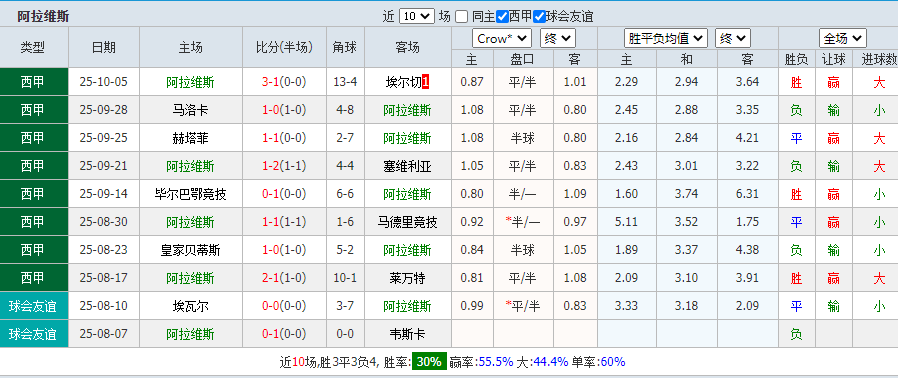Open the recent matches count dropdown
Image resolution: width=898 pixels, height=378 pixels.
[x=416, y=16]
